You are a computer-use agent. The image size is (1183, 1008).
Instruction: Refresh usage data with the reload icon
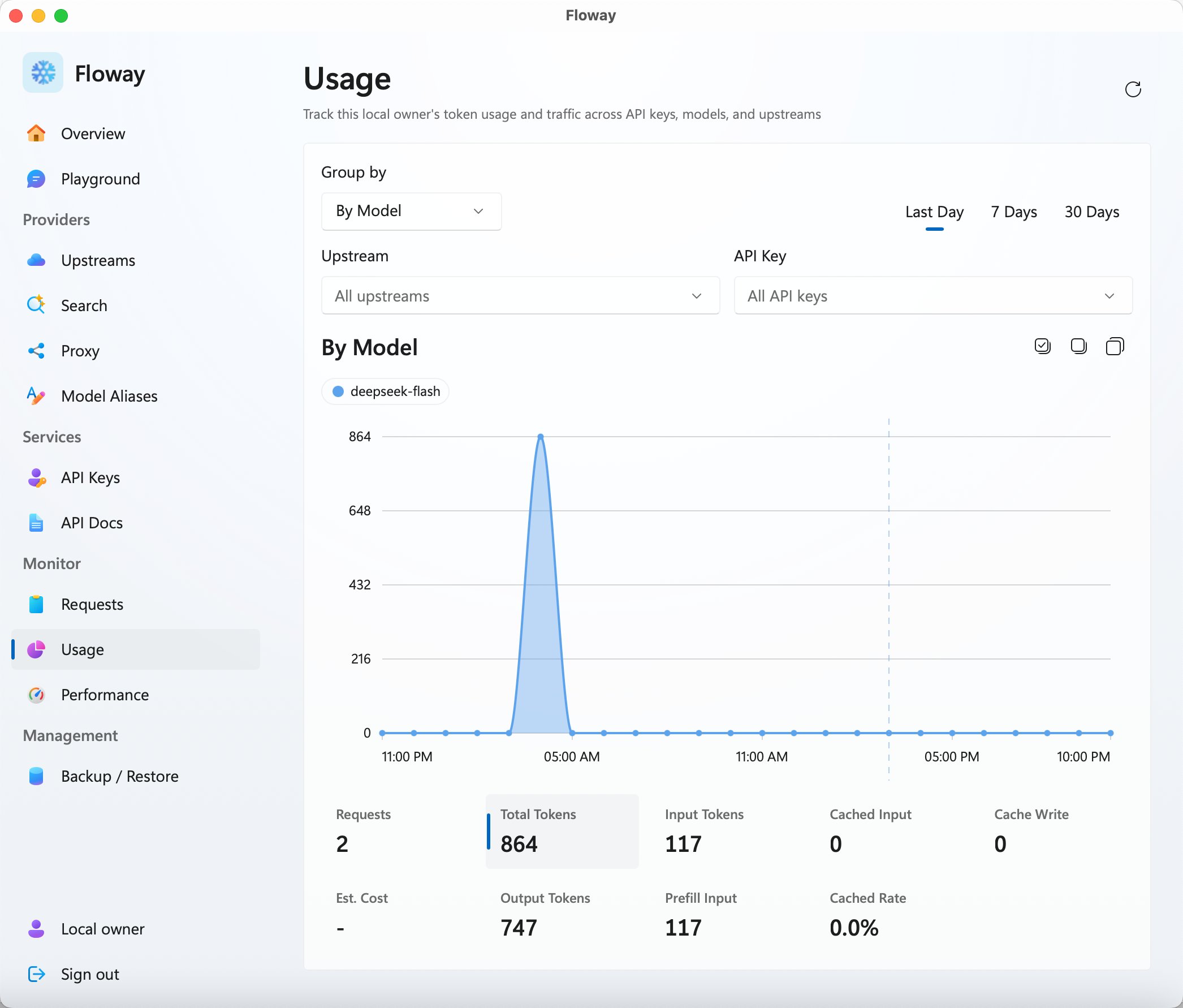click(x=1133, y=89)
